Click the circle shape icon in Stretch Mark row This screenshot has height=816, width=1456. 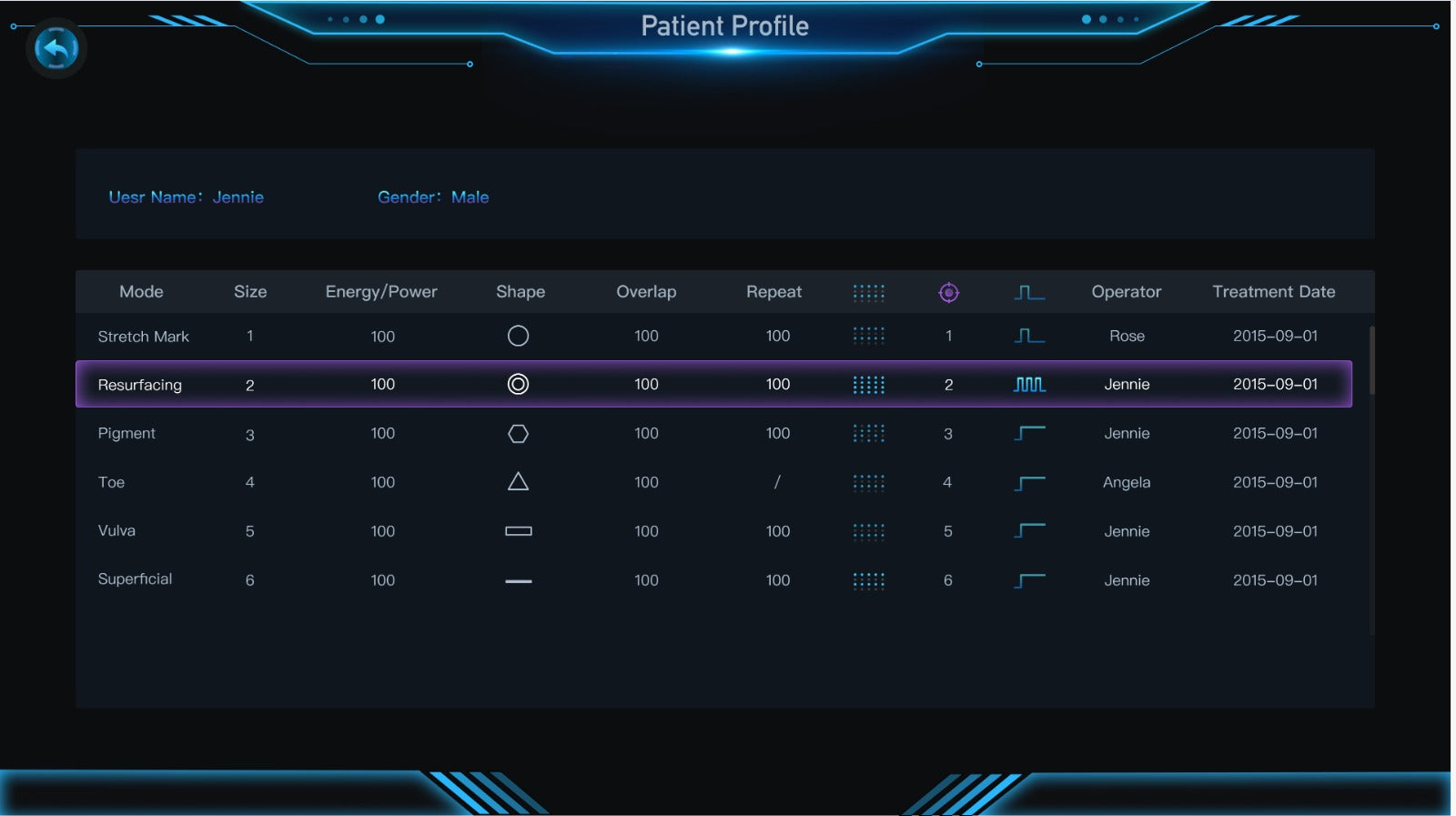click(518, 336)
